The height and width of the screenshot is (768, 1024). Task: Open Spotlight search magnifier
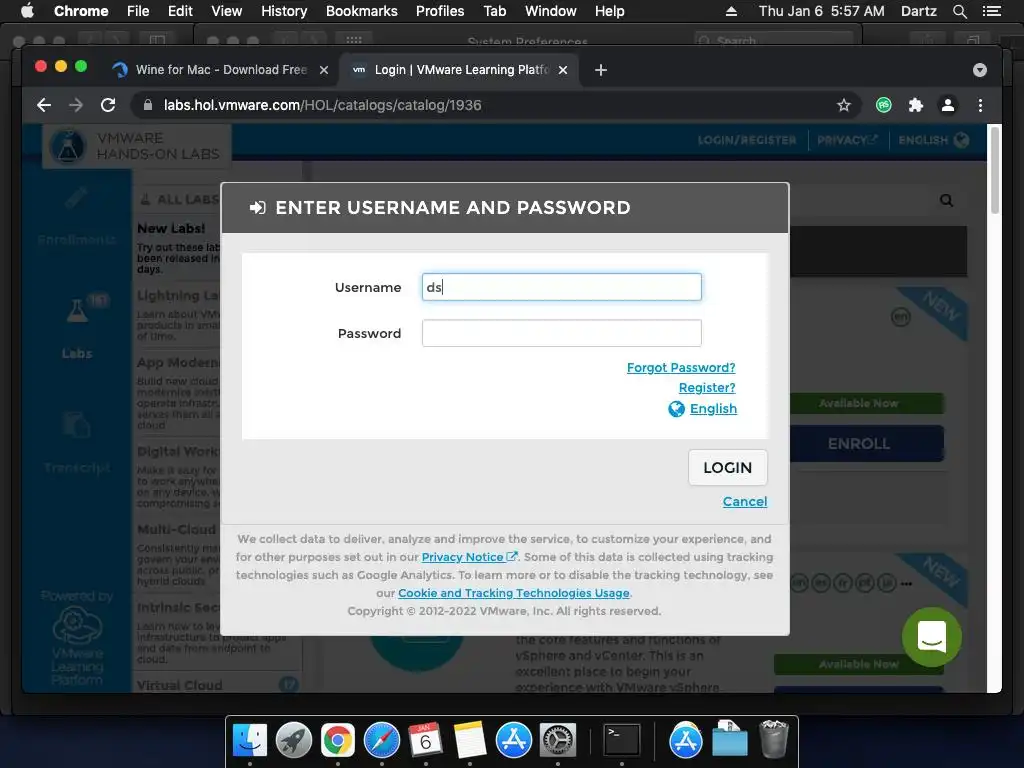click(x=959, y=11)
